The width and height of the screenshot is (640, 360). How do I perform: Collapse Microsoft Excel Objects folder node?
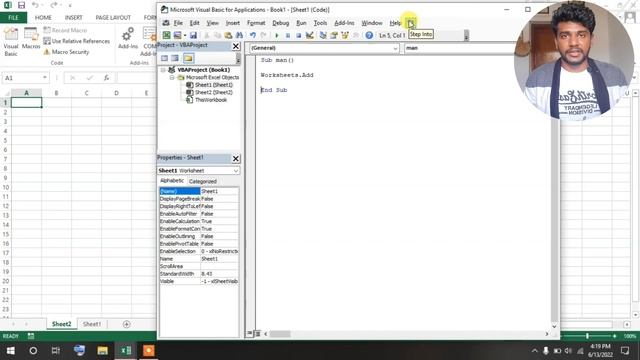(x=172, y=77)
